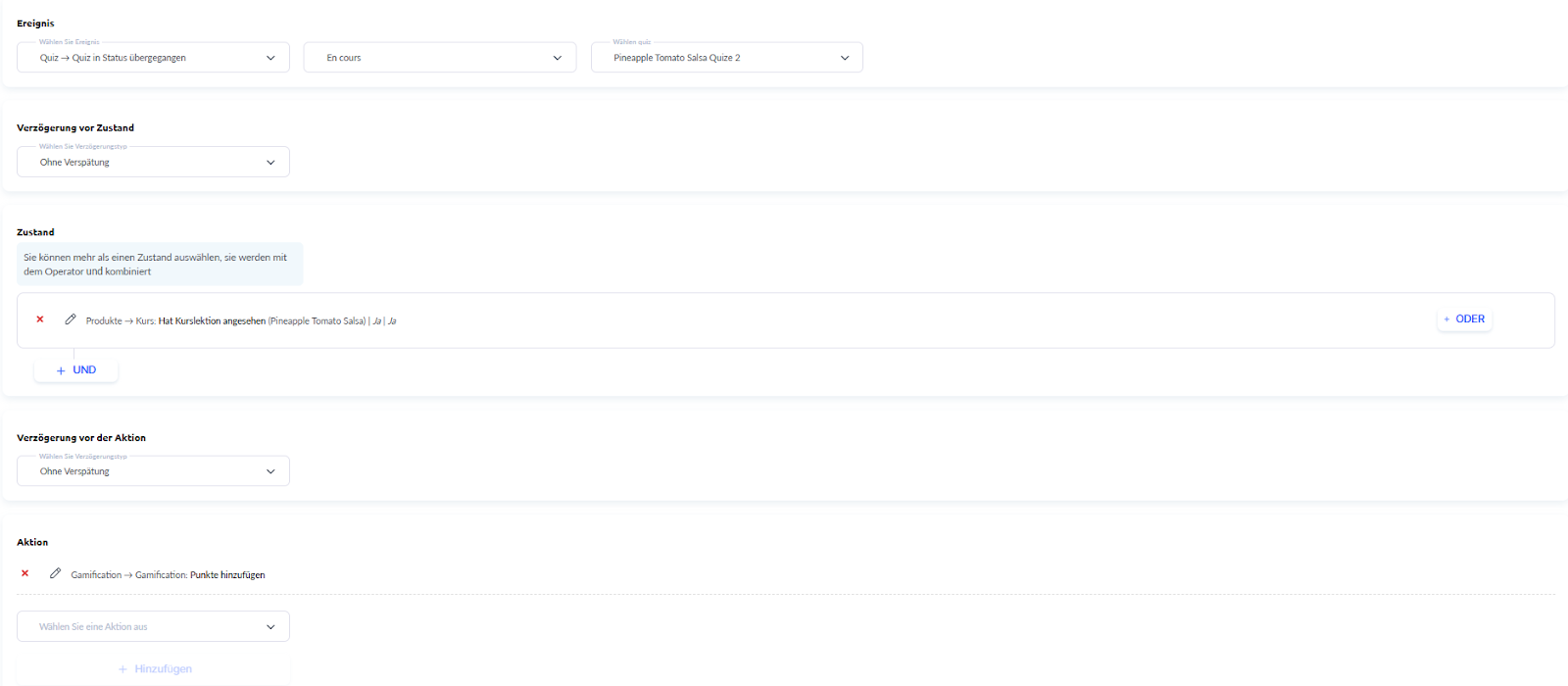Click the Ereignis section heading
1568x686 pixels.
35,24
